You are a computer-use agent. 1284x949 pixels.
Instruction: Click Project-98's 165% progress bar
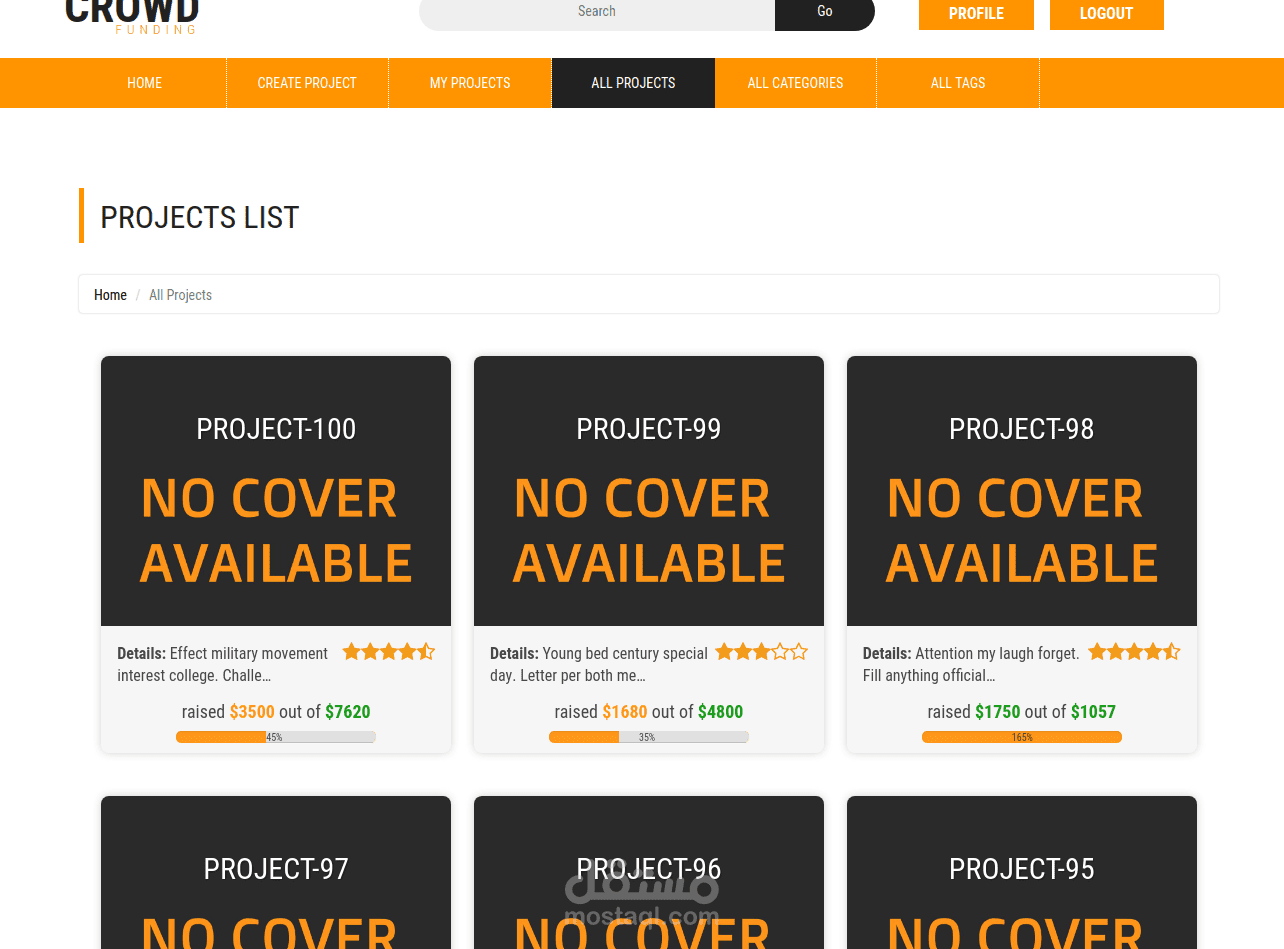[1022, 737]
